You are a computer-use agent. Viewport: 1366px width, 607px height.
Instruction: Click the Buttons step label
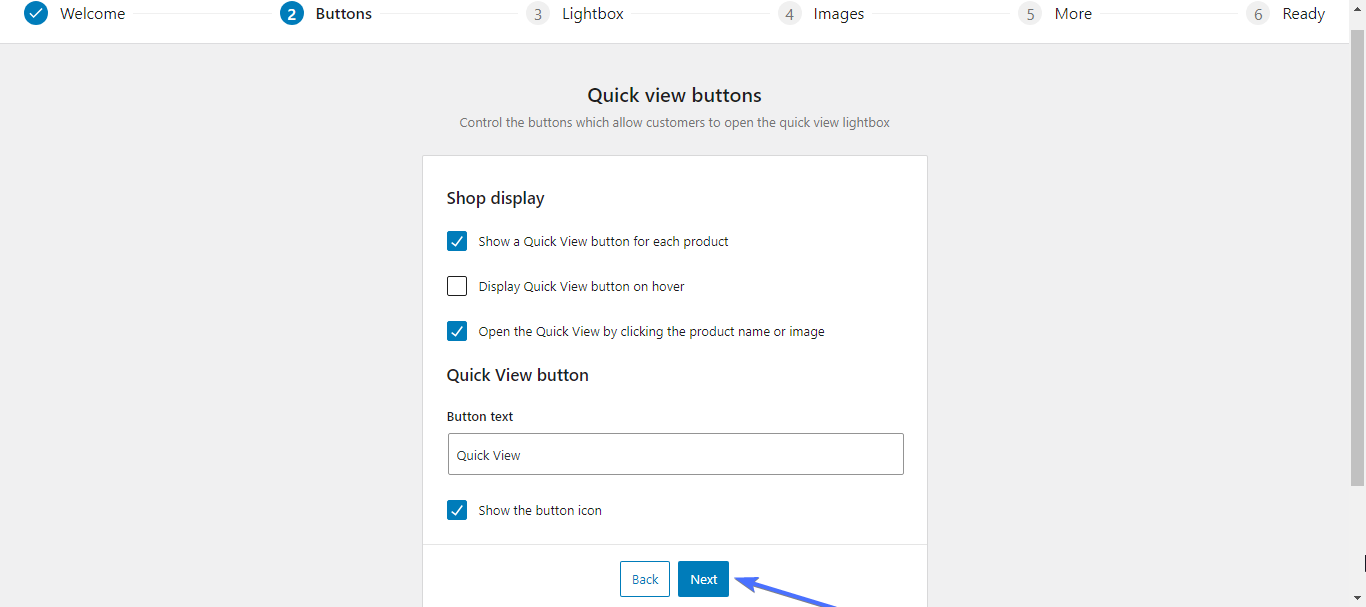343,14
